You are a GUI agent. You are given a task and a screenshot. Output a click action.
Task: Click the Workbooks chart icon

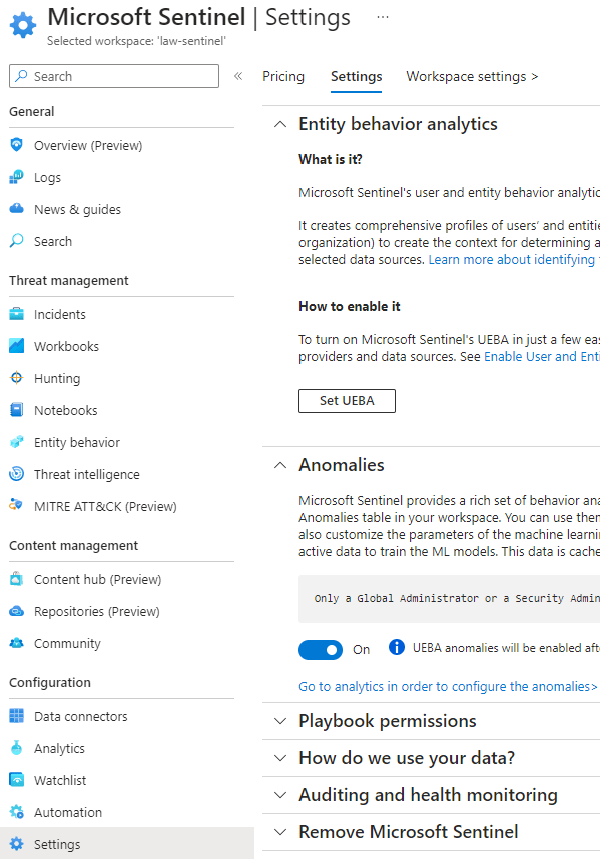pos(16,346)
